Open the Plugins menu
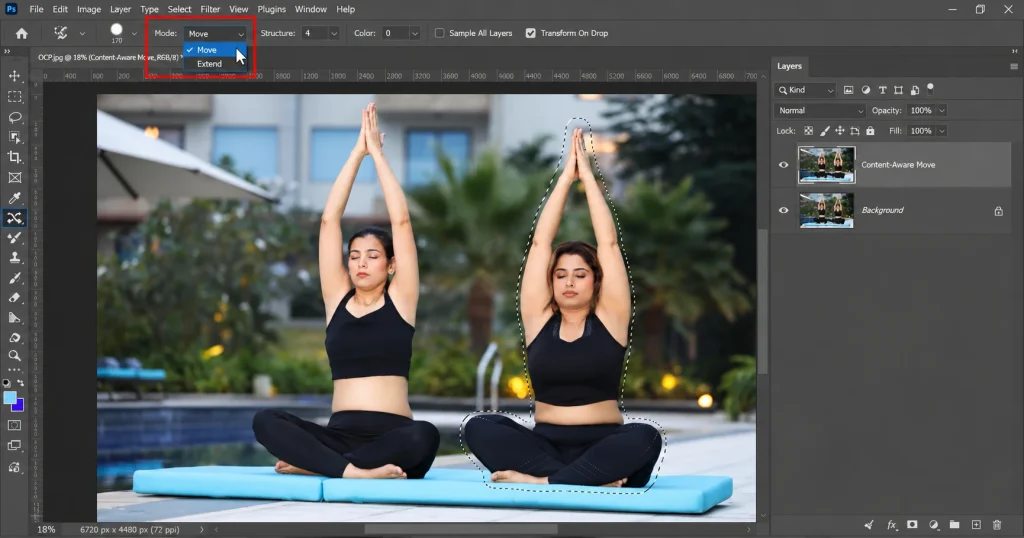The width and height of the screenshot is (1024, 538). click(x=272, y=9)
